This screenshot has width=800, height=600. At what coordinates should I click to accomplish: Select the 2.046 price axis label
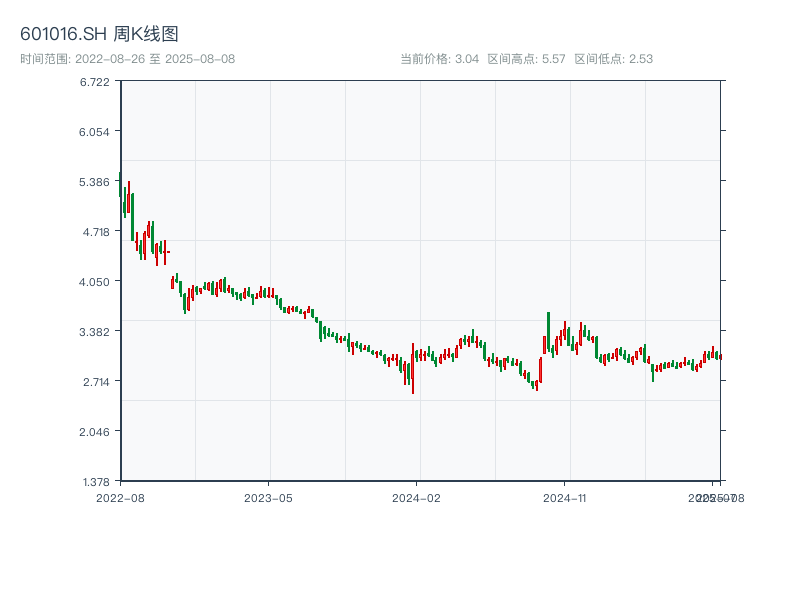[x=96, y=431]
